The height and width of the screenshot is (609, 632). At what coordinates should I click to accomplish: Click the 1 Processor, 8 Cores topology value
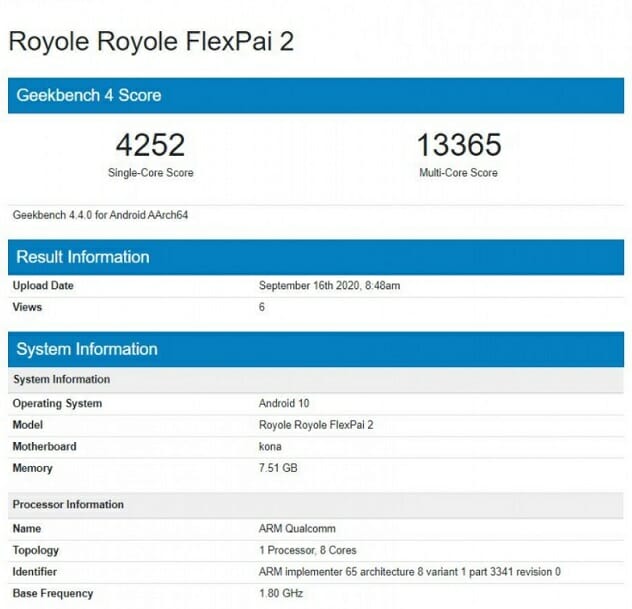(307, 550)
